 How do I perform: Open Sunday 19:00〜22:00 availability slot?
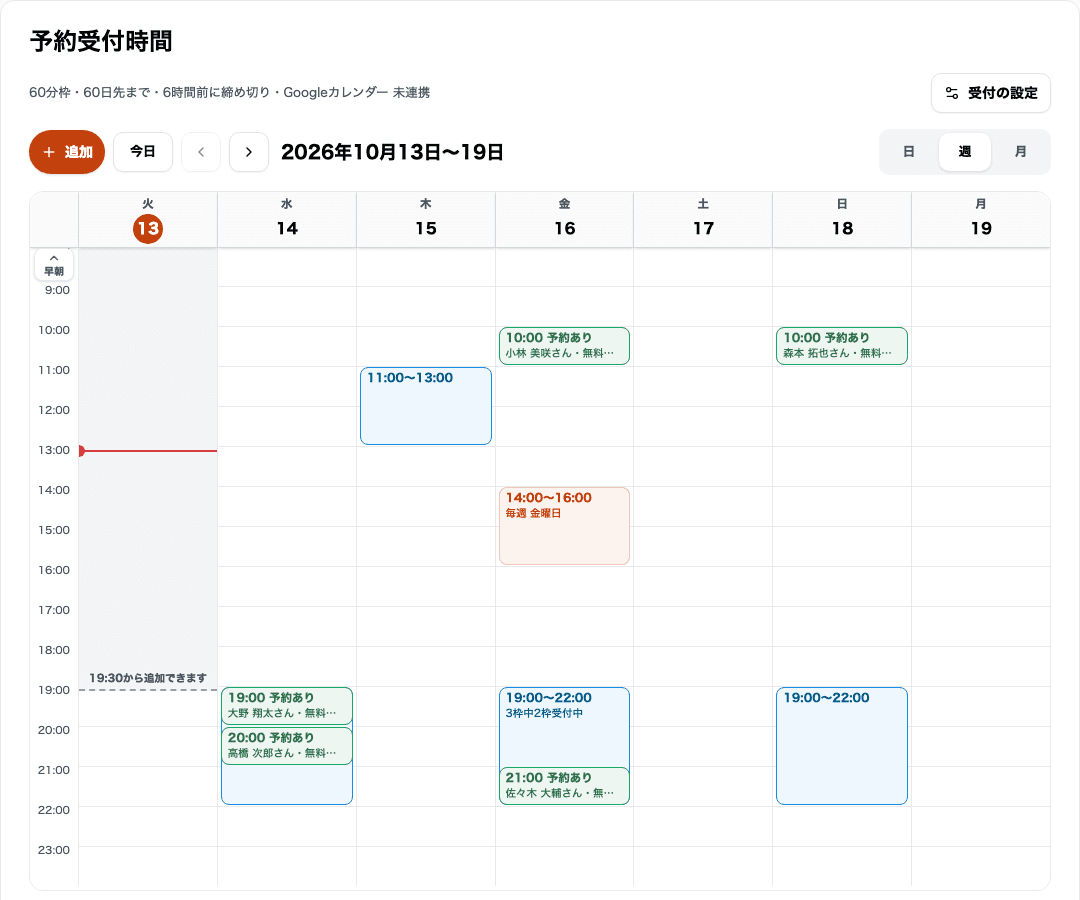(842, 746)
